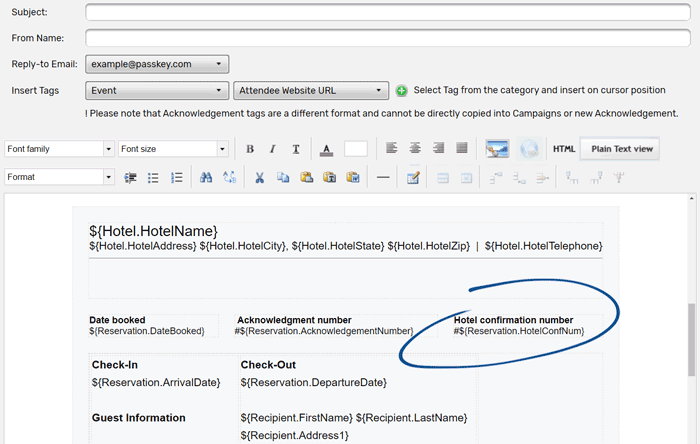700x444 pixels.
Task: Click the table cell properties icon
Action: (x=466, y=178)
